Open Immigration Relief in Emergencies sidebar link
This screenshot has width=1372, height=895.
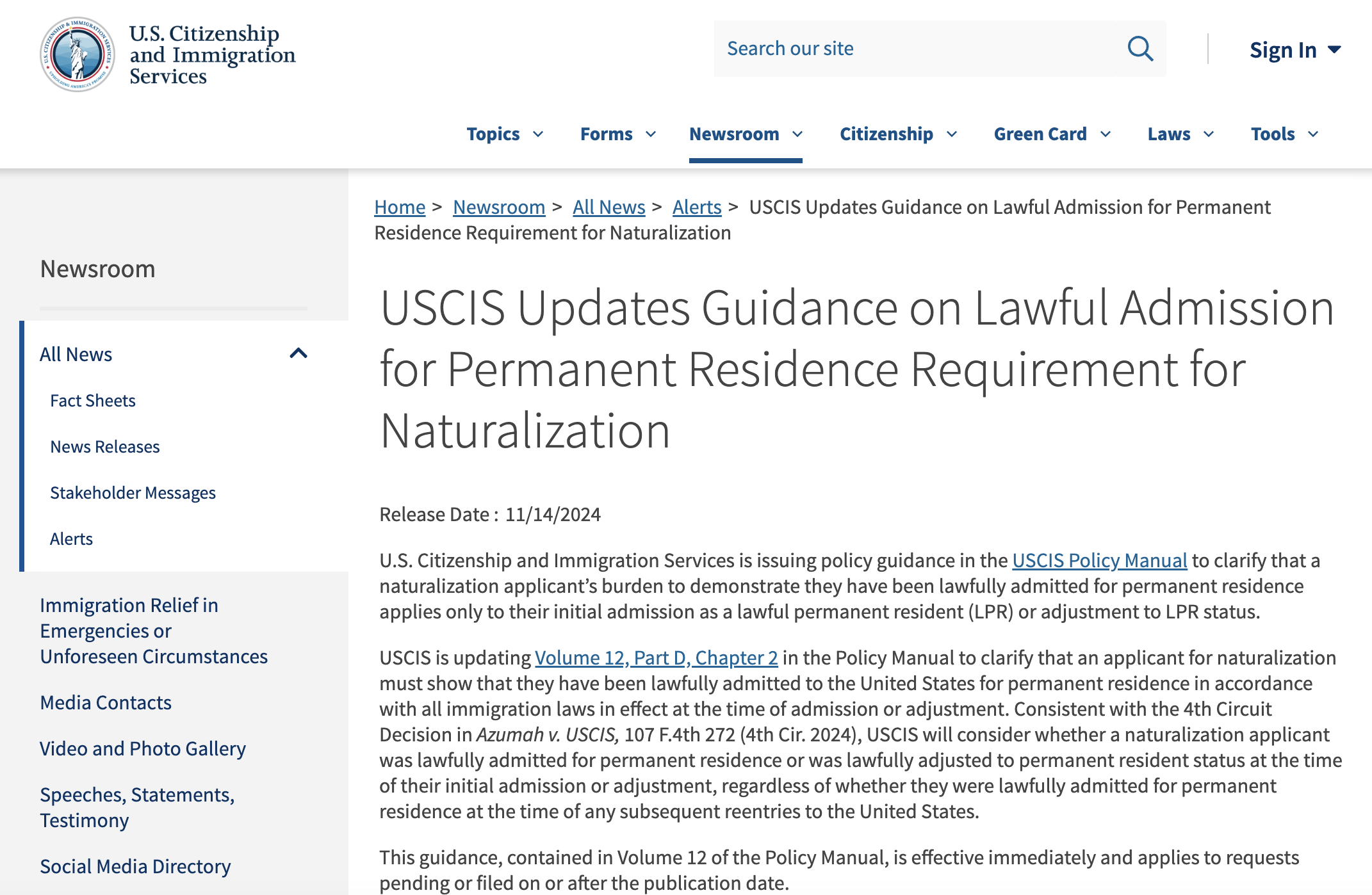154,631
